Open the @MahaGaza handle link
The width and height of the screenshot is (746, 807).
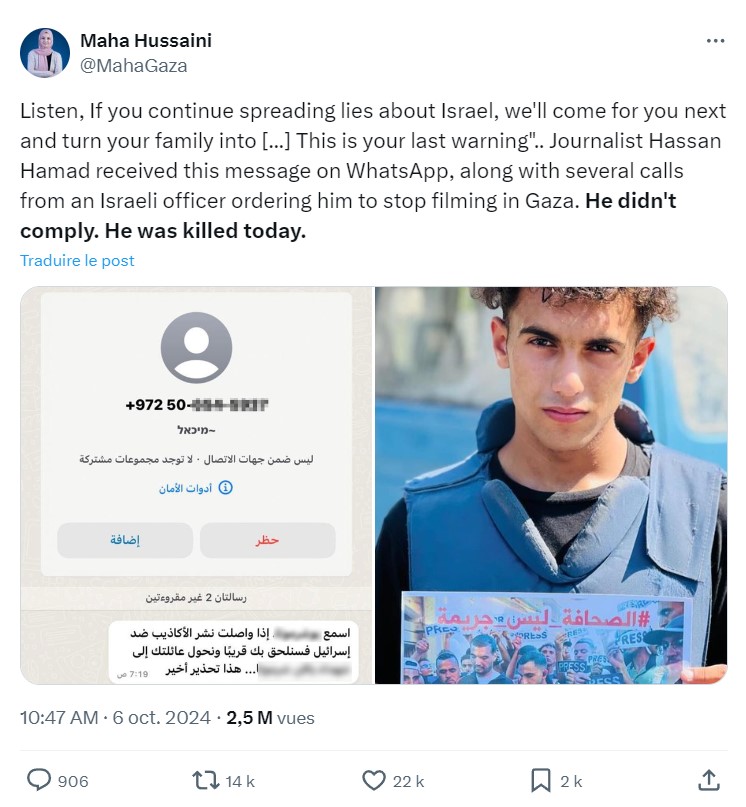pyautogui.click(x=134, y=66)
